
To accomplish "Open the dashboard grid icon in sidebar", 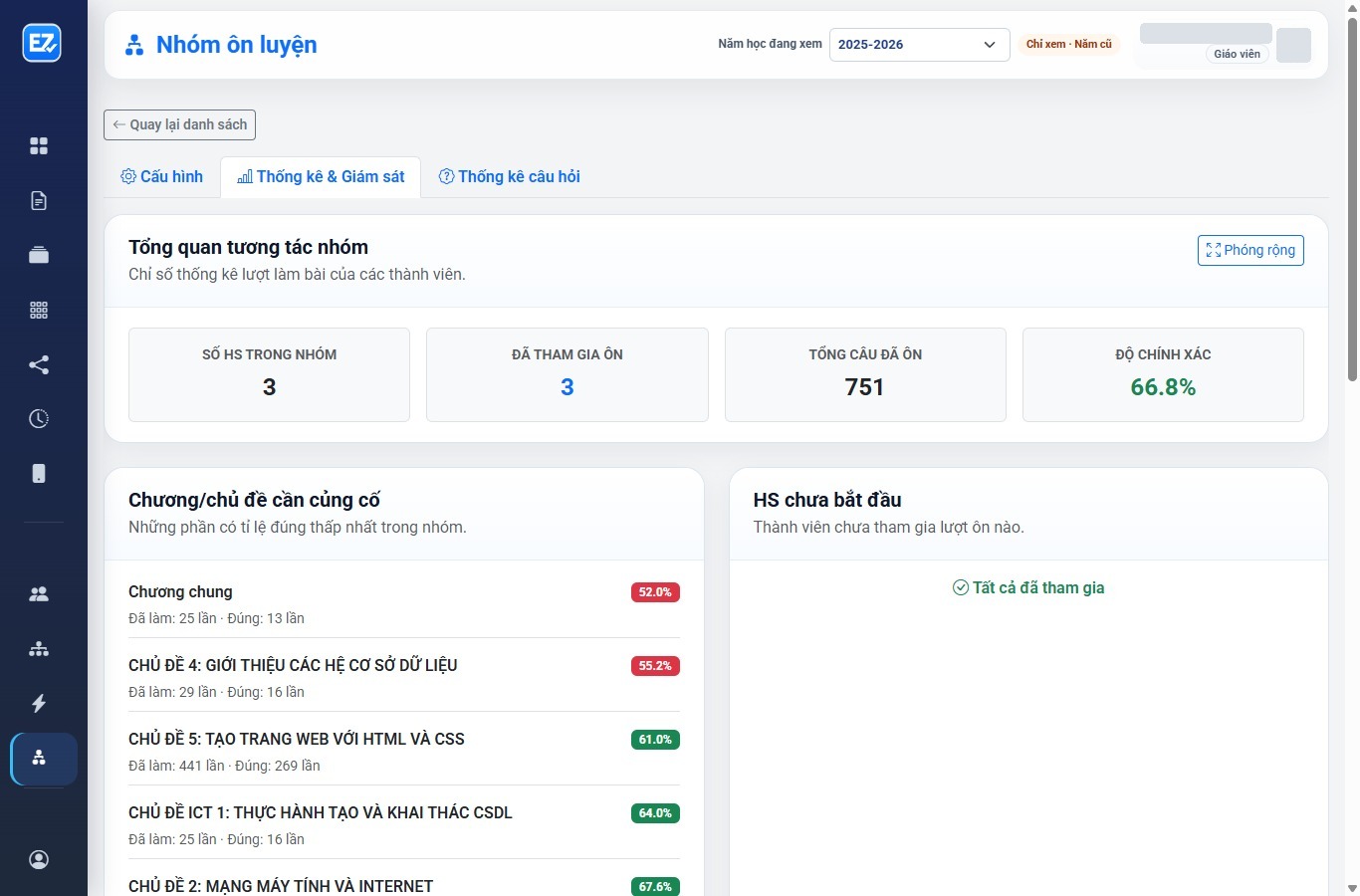I will point(39,146).
